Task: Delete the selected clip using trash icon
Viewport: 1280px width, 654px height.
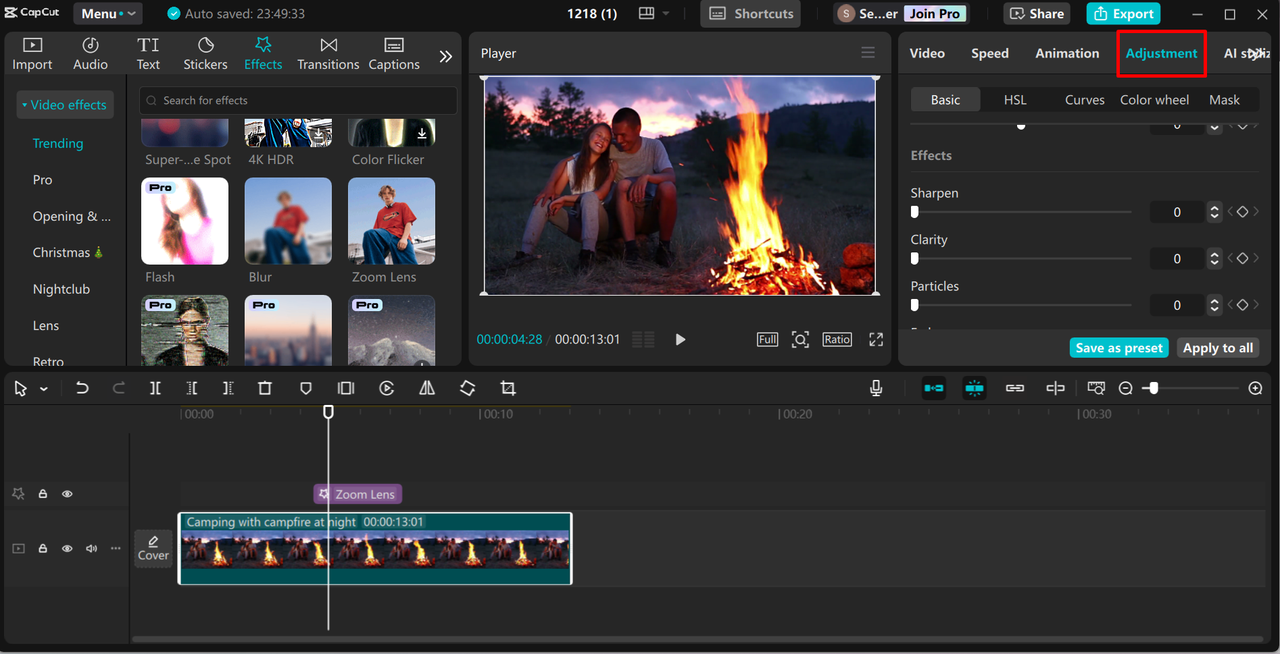Action: tap(265, 388)
